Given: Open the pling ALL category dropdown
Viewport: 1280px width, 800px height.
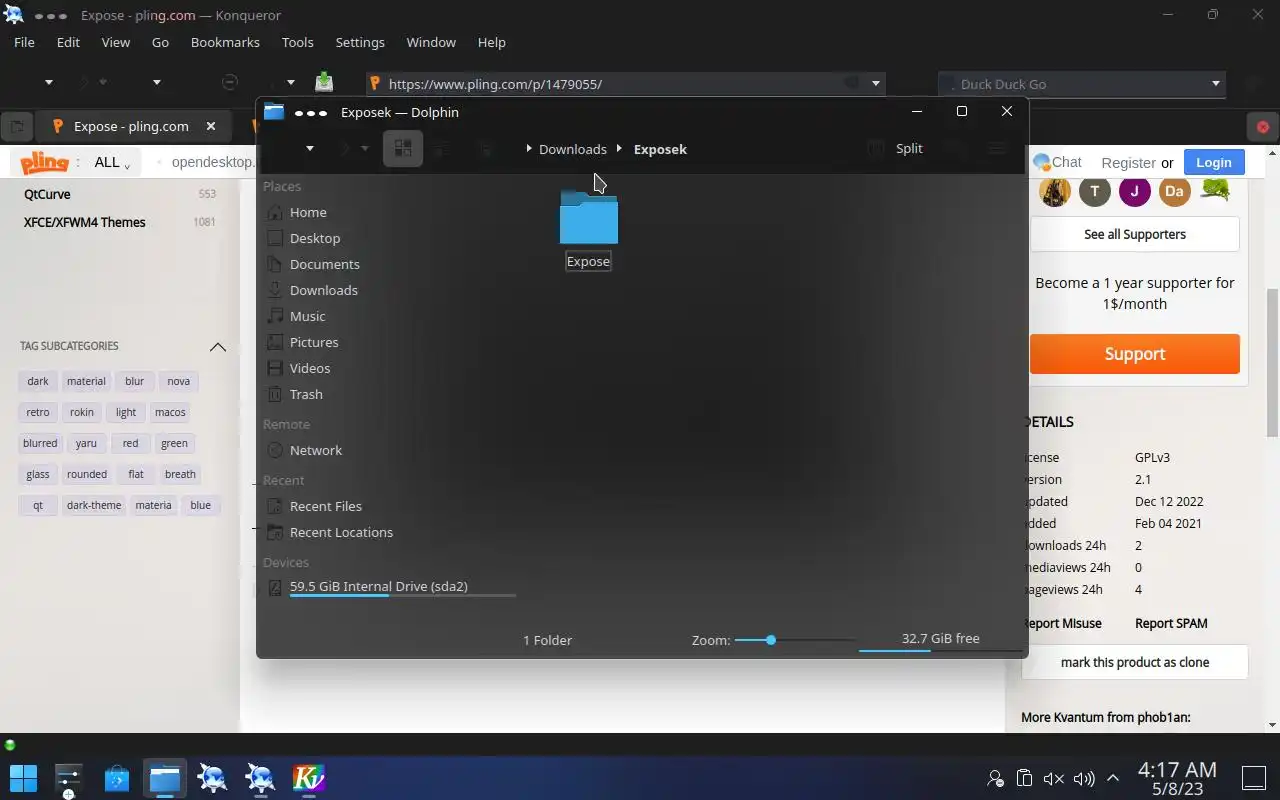Looking at the screenshot, I should (113, 162).
